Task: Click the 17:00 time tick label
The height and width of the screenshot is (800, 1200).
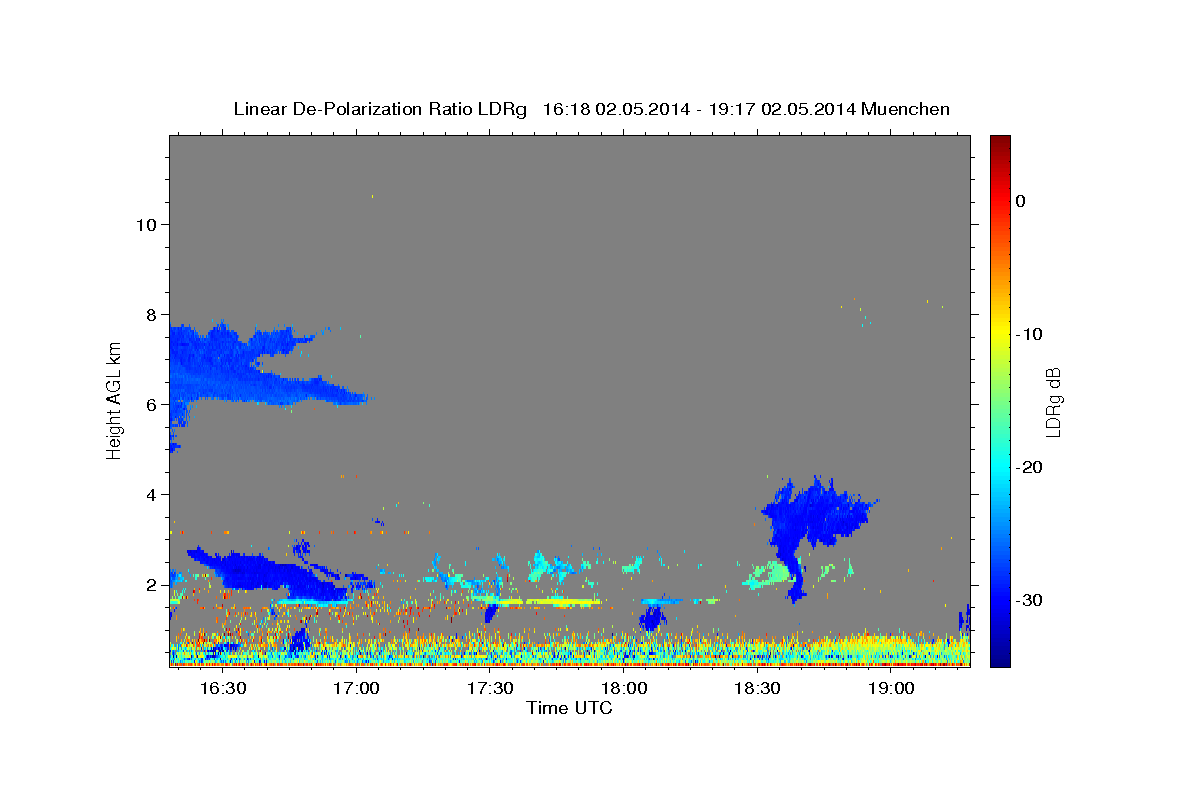Action: point(356,689)
